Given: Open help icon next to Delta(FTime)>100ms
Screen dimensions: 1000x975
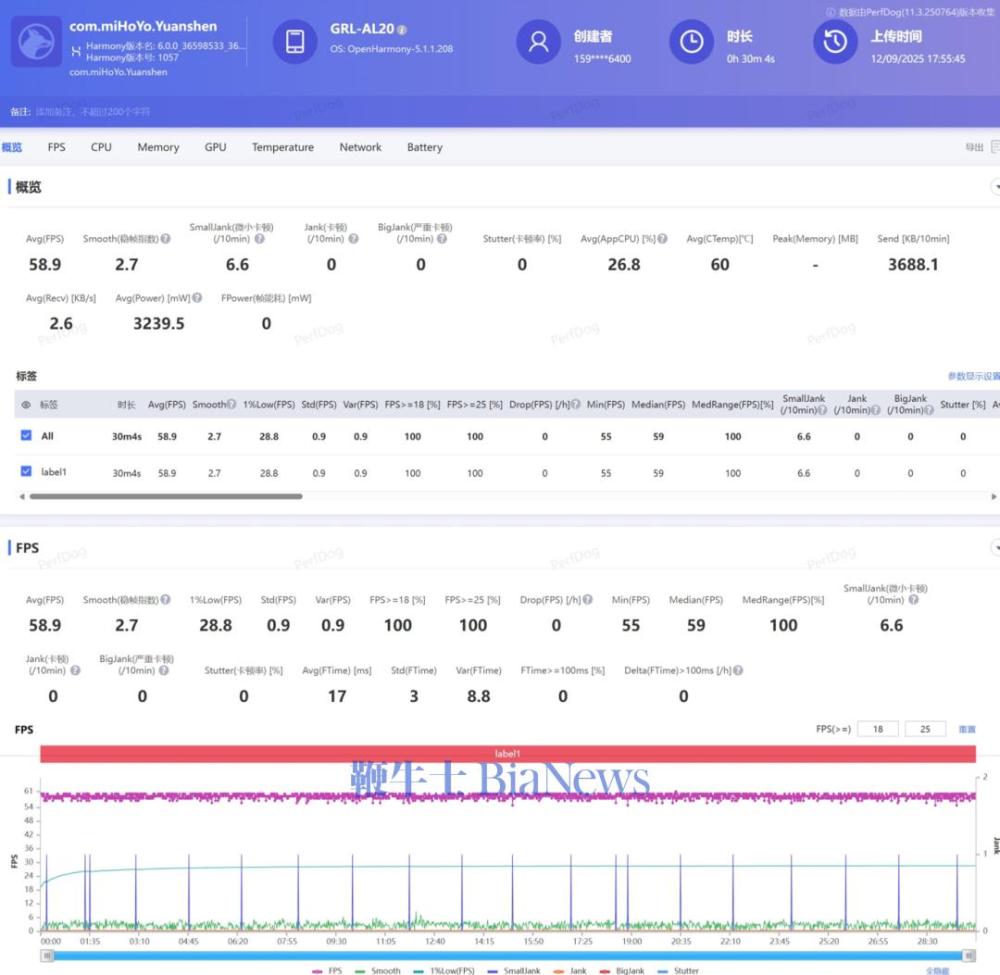Looking at the screenshot, I should point(739,670).
